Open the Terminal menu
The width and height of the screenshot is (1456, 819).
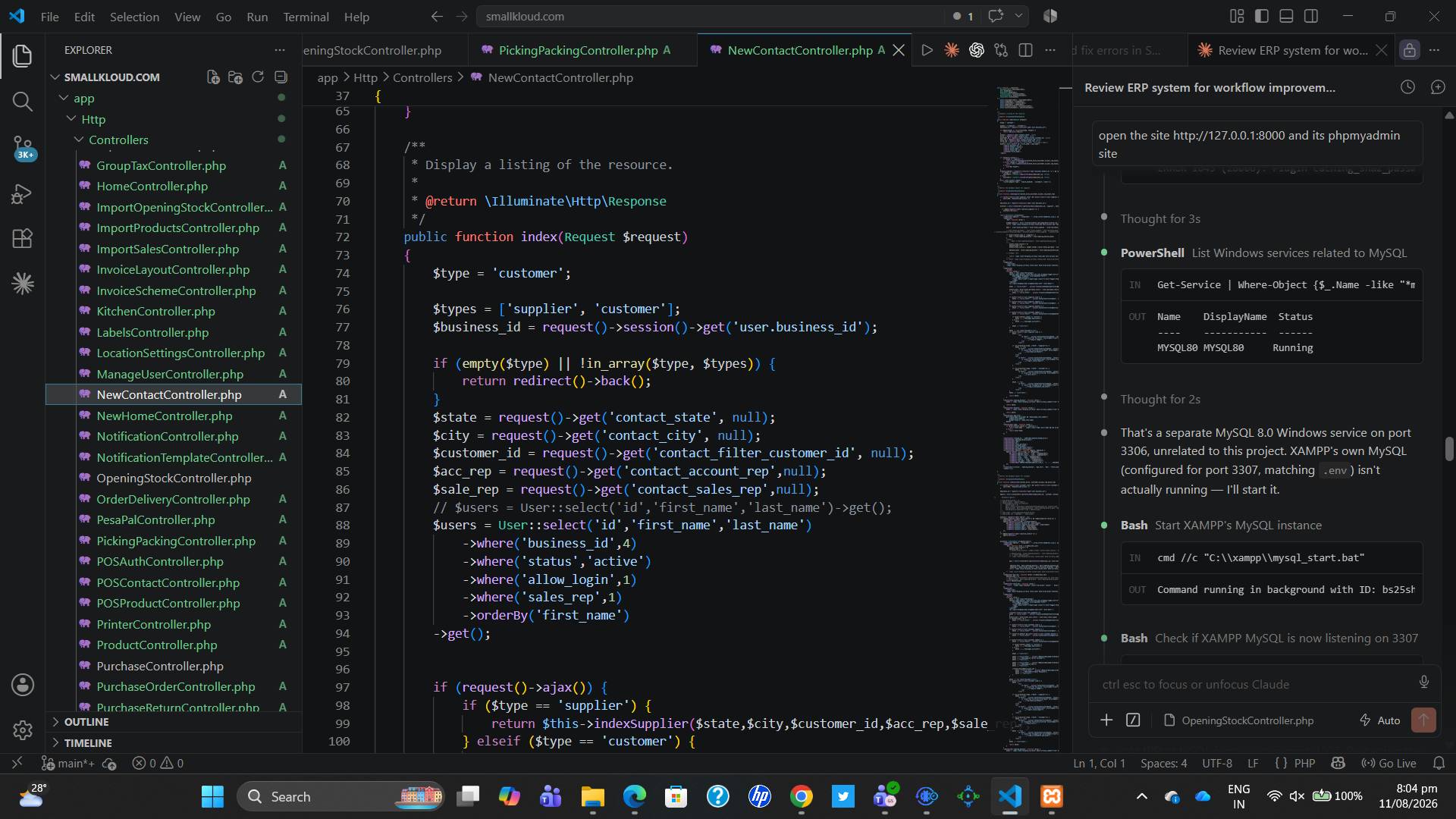306,17
